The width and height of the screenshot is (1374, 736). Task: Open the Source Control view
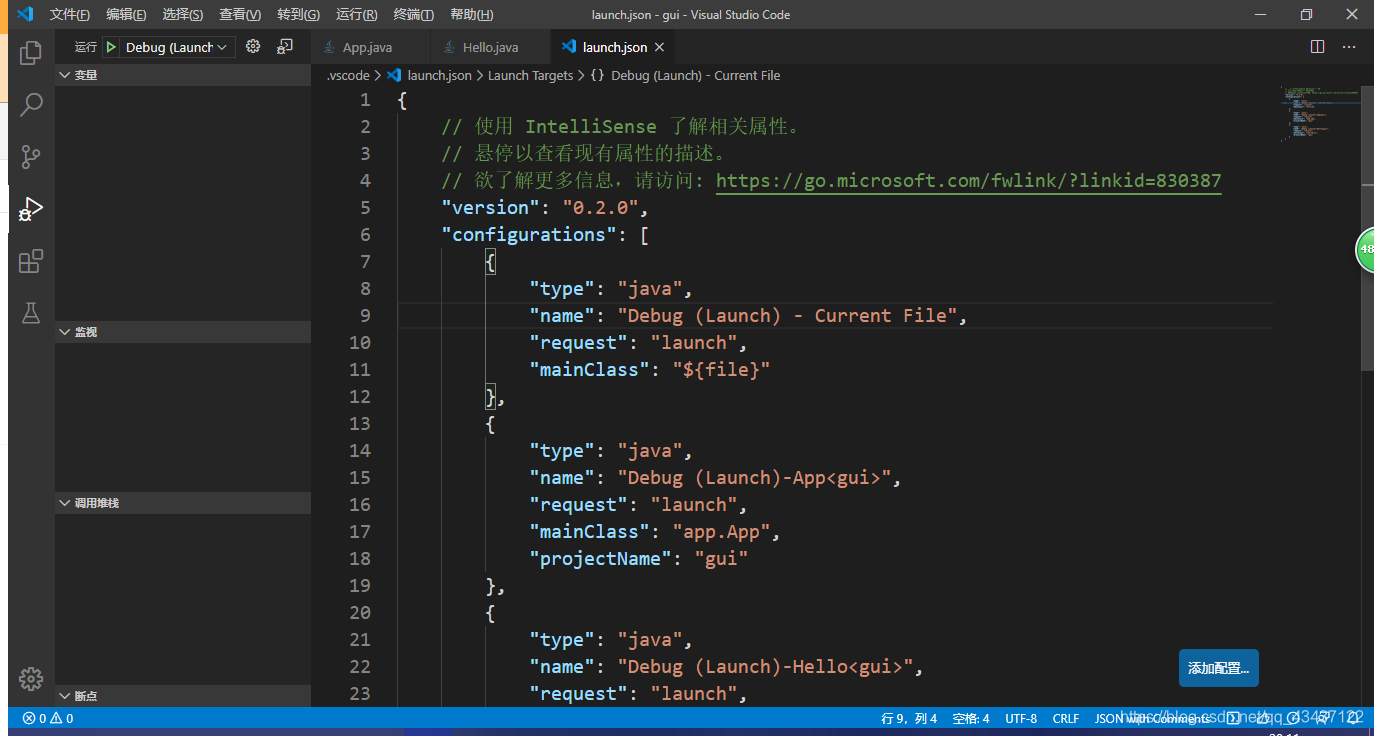point(30,156)
